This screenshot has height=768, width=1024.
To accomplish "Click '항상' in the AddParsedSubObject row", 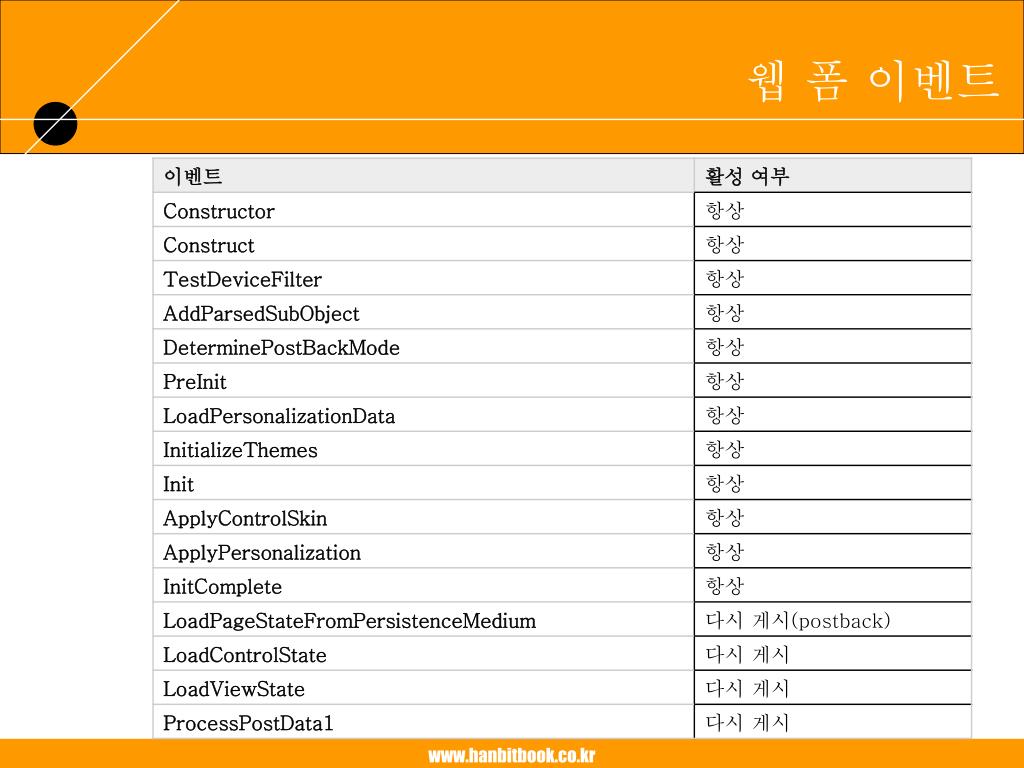I will 725,313.
